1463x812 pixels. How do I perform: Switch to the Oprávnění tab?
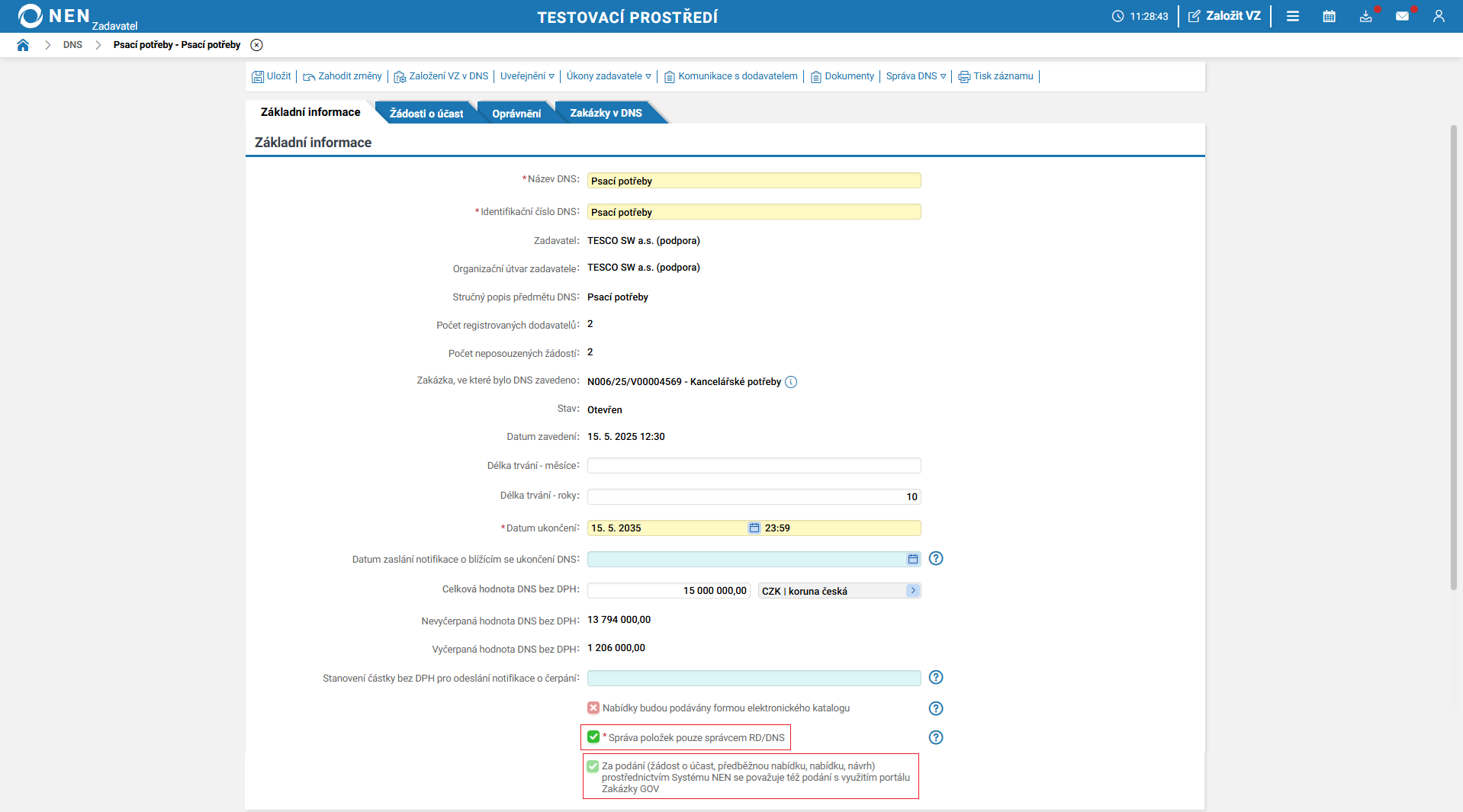[x=516, y=113]
